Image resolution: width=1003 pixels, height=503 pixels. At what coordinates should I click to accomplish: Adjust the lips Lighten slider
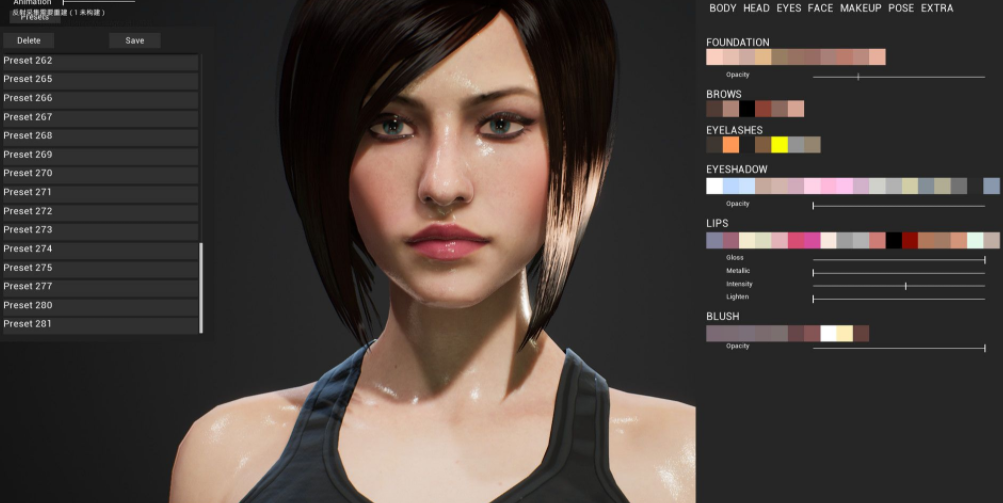point(899,299)
